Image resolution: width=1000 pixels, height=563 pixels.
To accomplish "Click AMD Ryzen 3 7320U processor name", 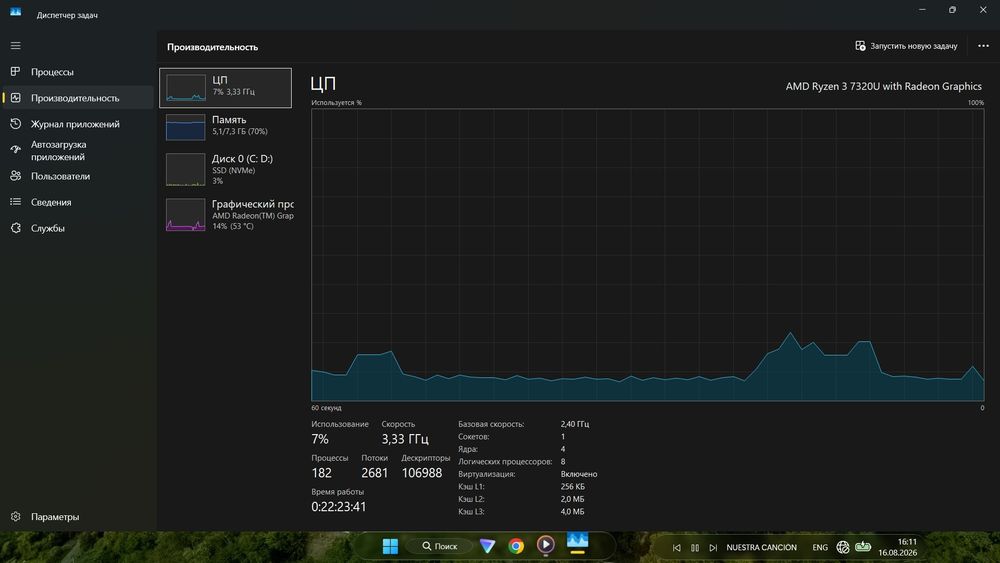I will [883, 86].
